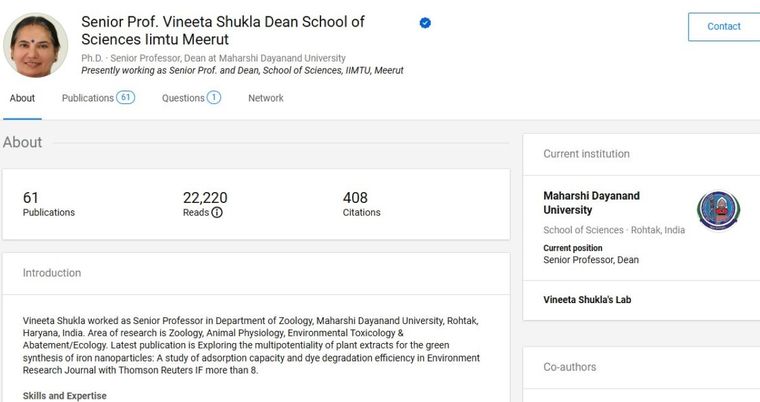
Task: Click the Co-authors section header
Action: point(569,367)
